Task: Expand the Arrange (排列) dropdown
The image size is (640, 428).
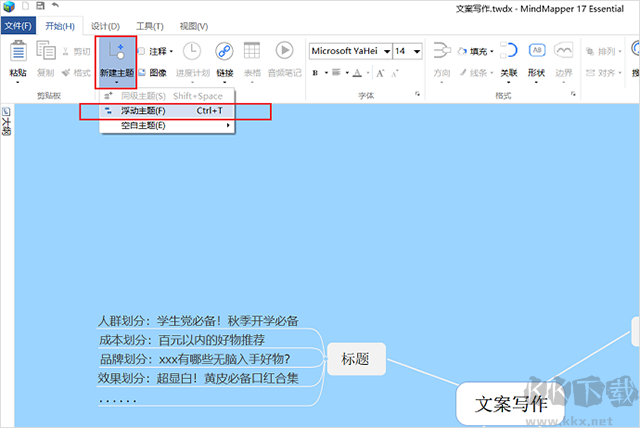Action: pyautogui.click(x=620, y=51)
